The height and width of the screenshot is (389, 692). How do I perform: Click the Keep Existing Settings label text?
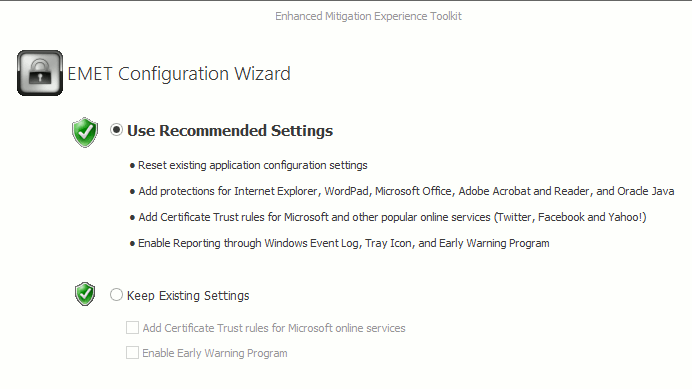(x=188, y=295)
